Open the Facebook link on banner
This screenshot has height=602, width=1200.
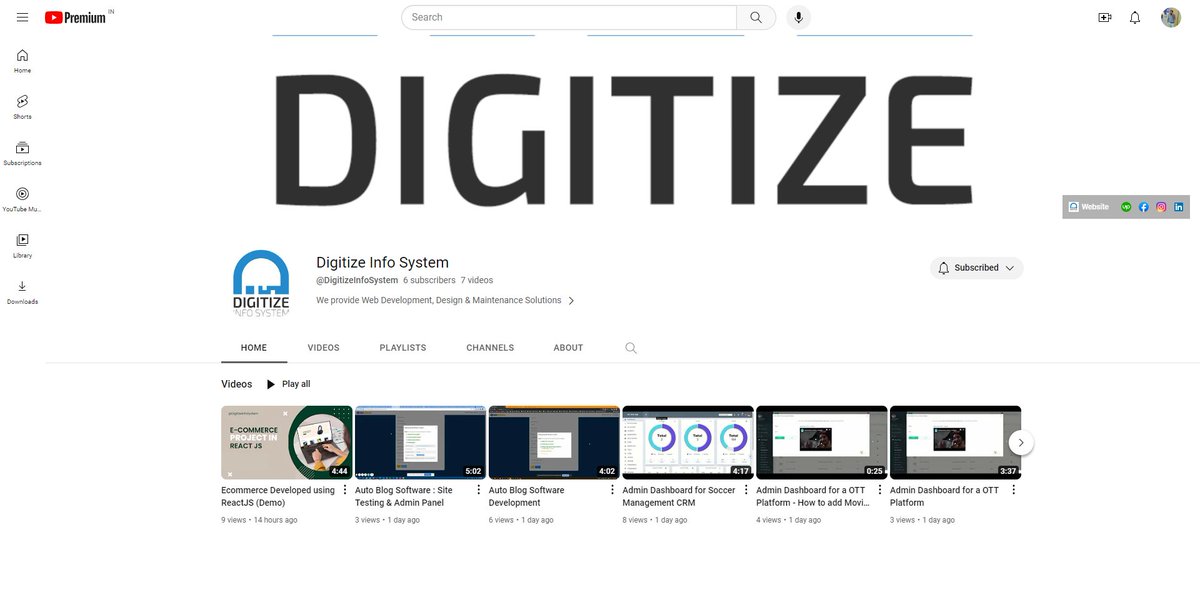click(1144, 207)
